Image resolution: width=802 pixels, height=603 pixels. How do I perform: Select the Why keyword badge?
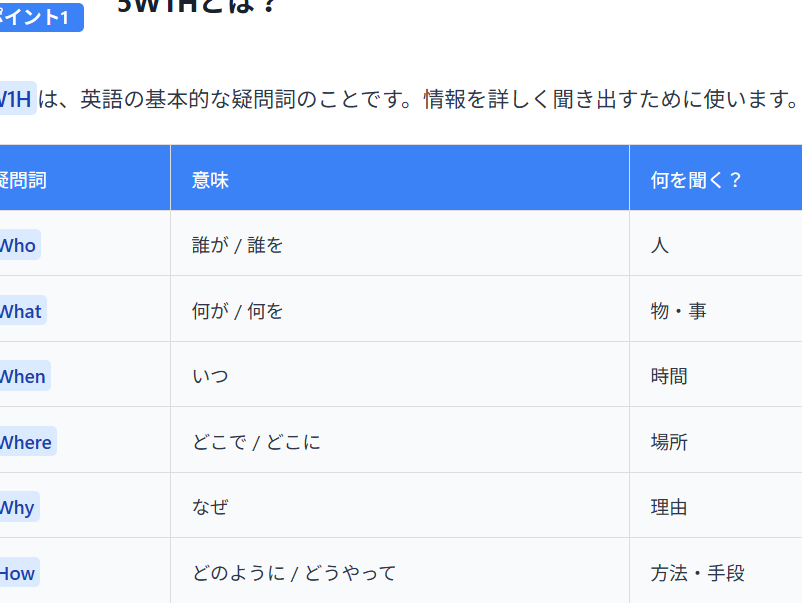tap(18, 508)
